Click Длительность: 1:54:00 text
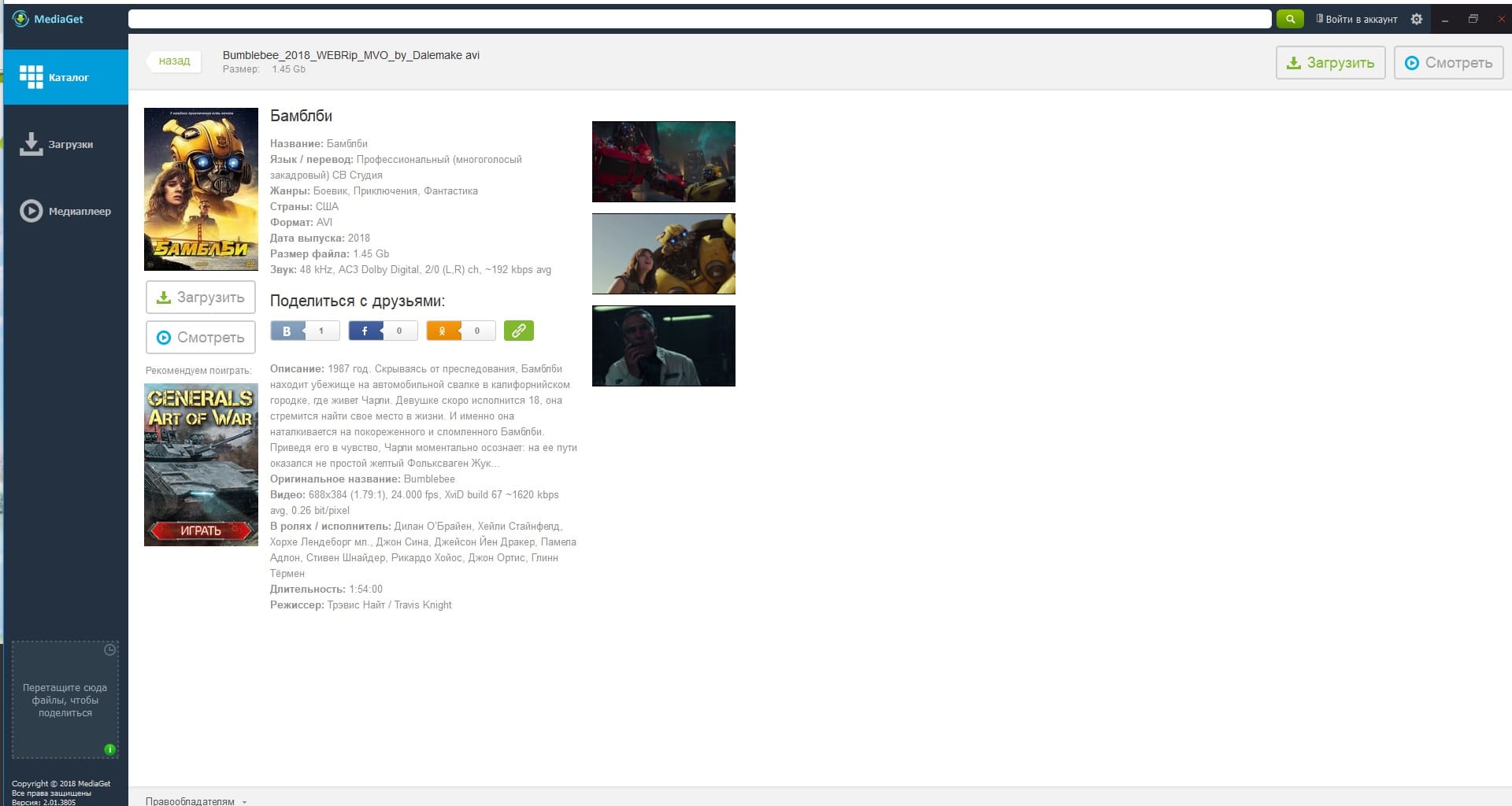 pos(326,589)
